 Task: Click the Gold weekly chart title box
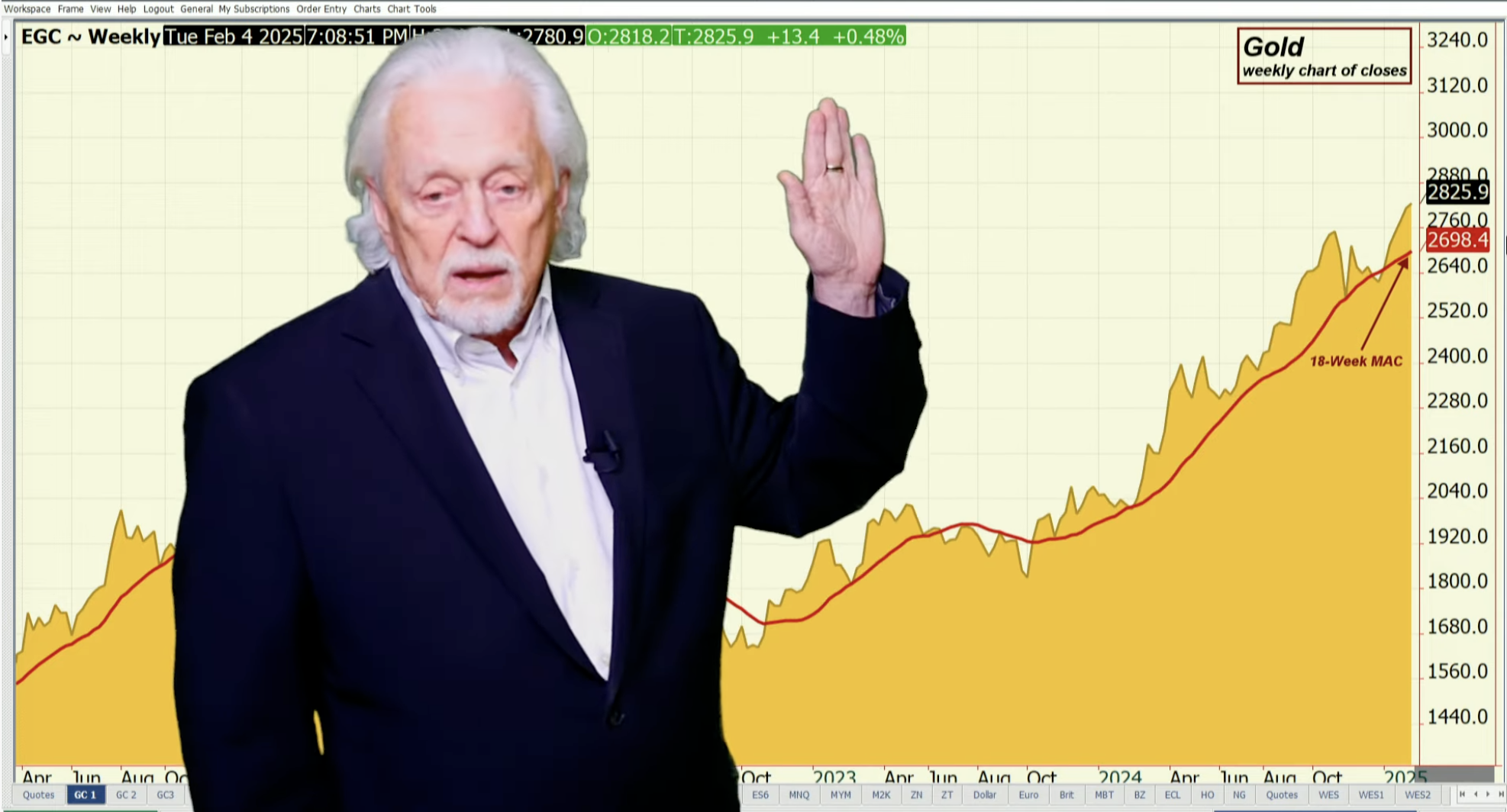[1324, 56]
